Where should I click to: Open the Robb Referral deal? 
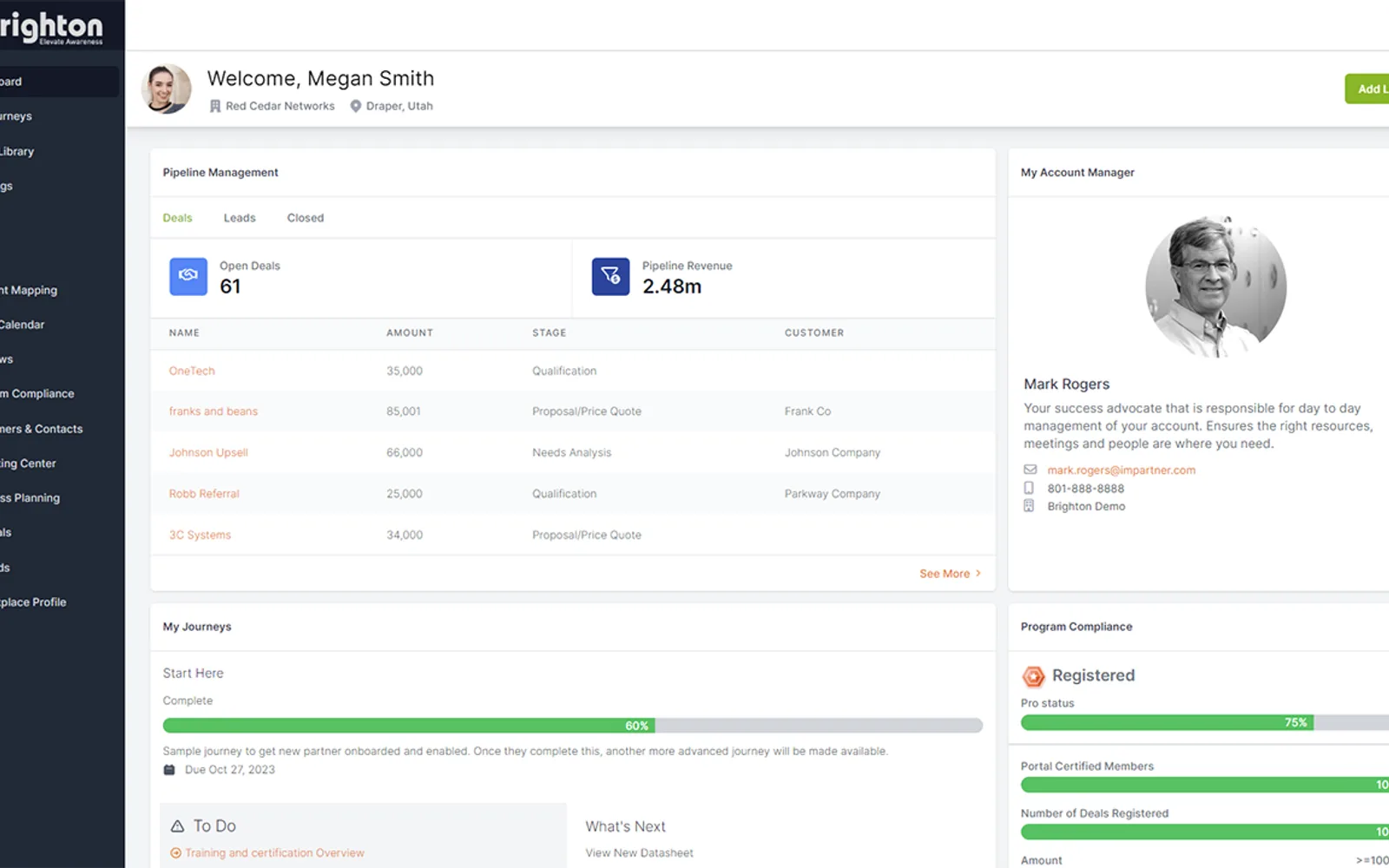coord(204,494)
